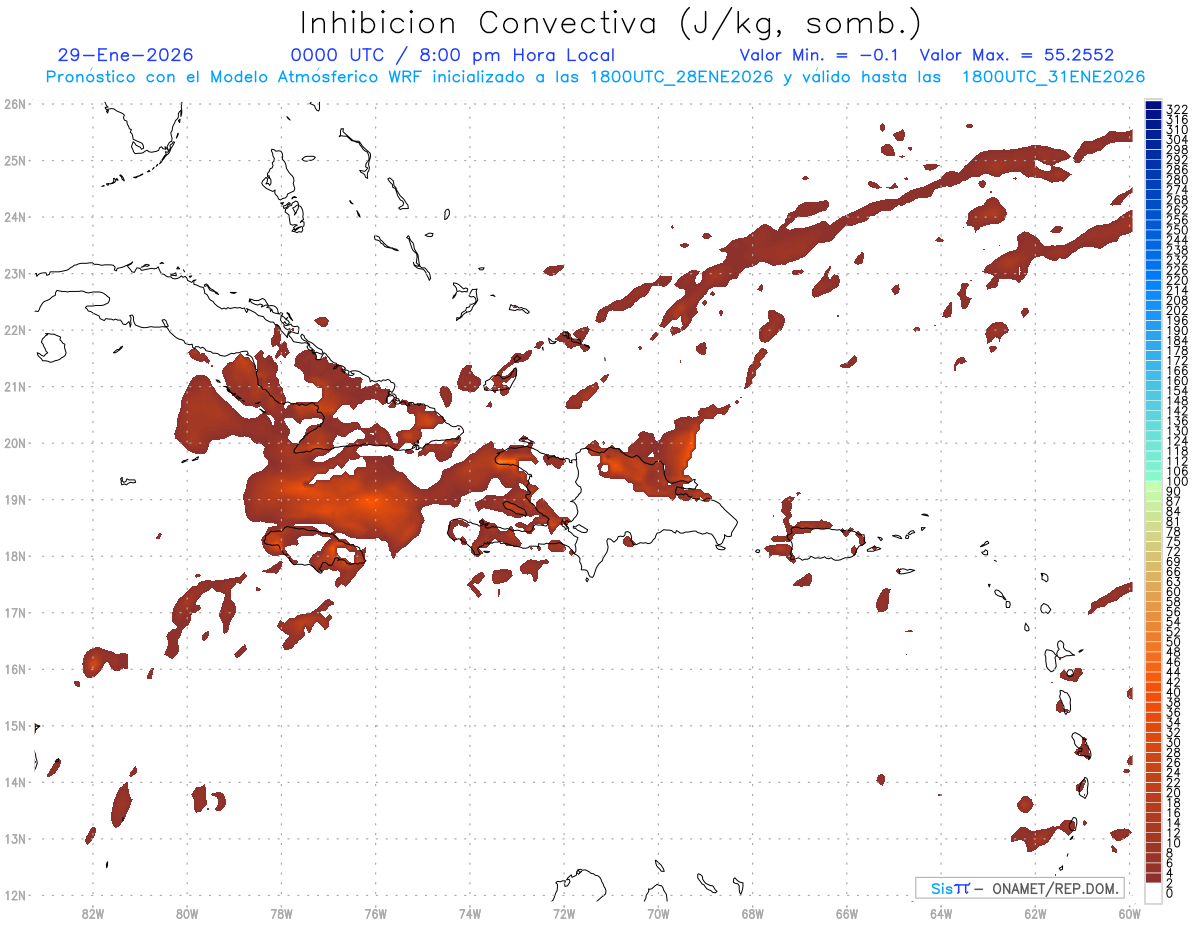Click the "72W" longitude label
1200x927 pixels.
(564, 913)
